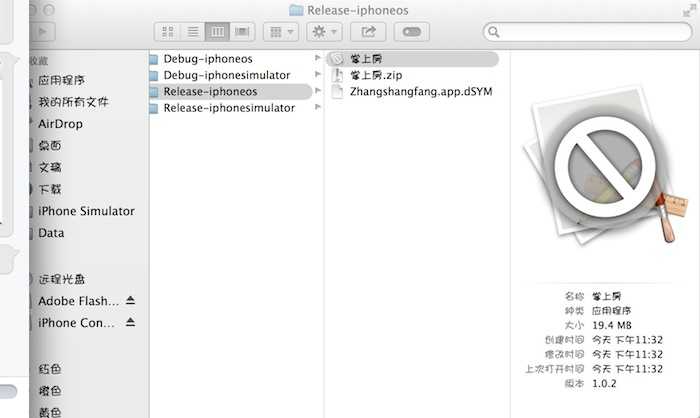This screenshot has width=700, height=418.
Task: Click the version value 1.0.2
Action: (604, 384)
